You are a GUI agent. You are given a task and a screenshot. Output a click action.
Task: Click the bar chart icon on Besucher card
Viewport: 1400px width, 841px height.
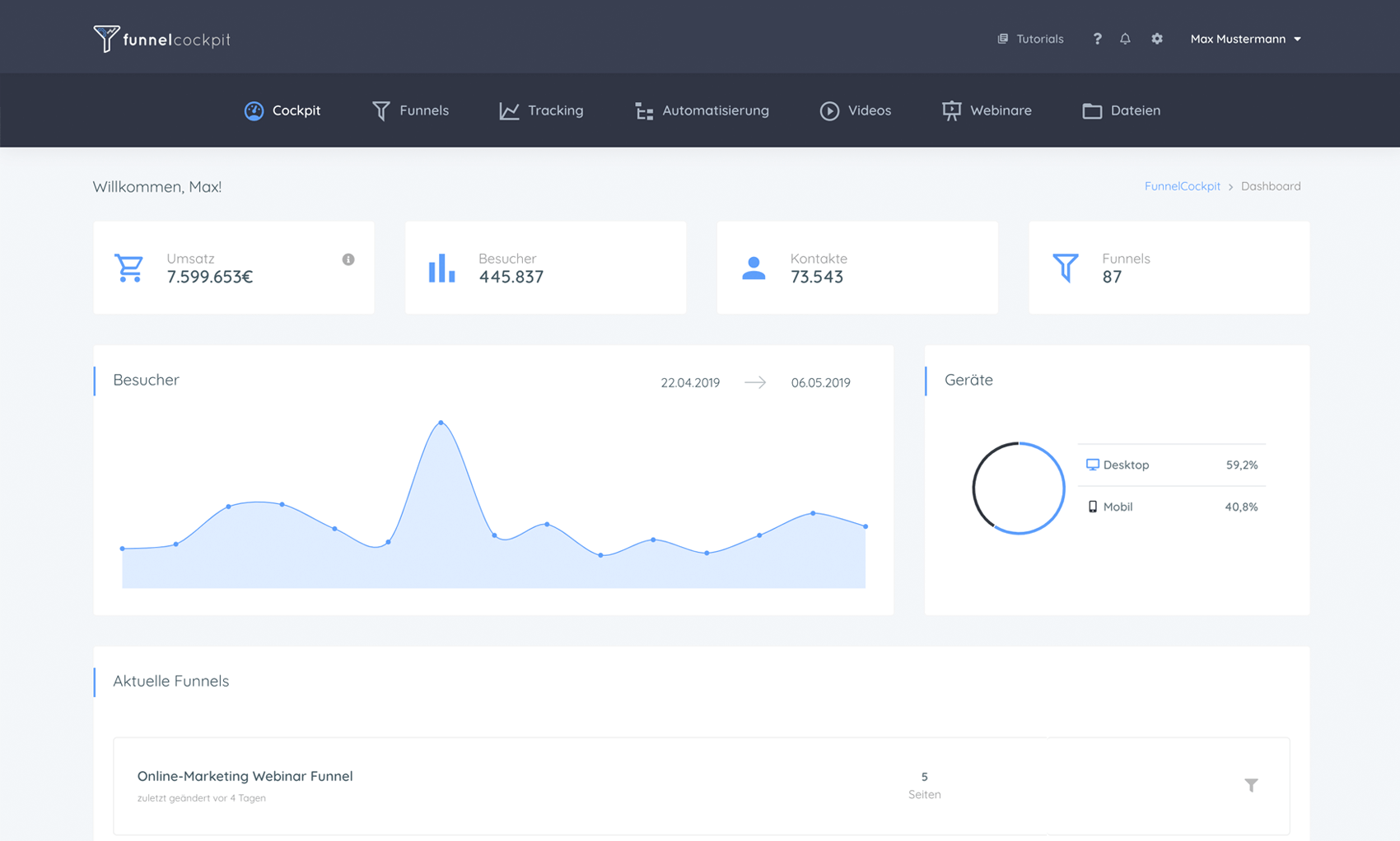(x=441, y=268)
